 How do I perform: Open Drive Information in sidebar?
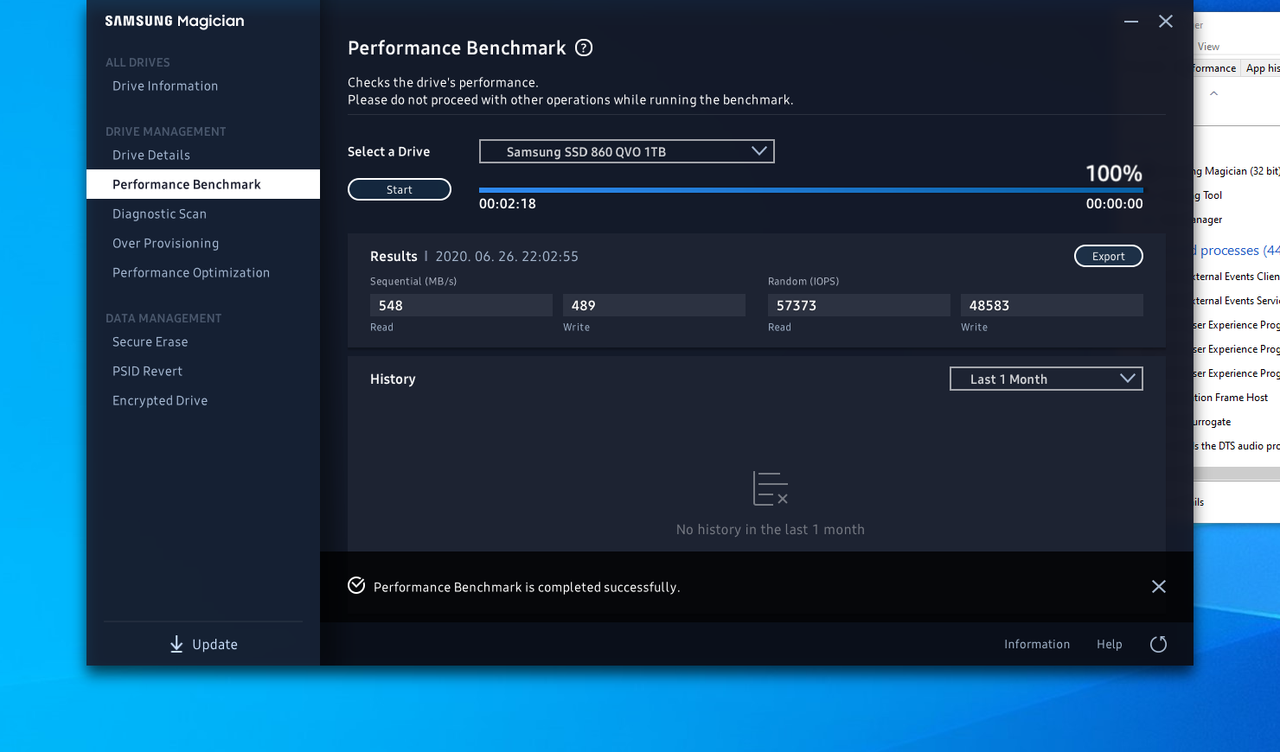[165, 86]
